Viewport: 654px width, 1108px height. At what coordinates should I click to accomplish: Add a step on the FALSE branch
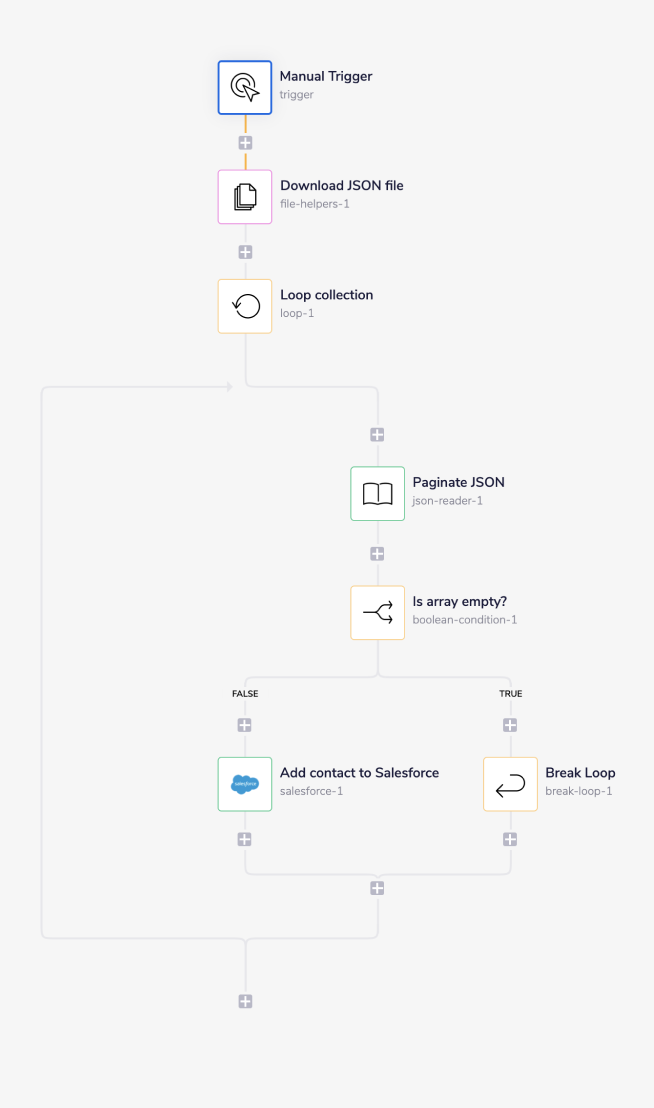click(244, 724)
